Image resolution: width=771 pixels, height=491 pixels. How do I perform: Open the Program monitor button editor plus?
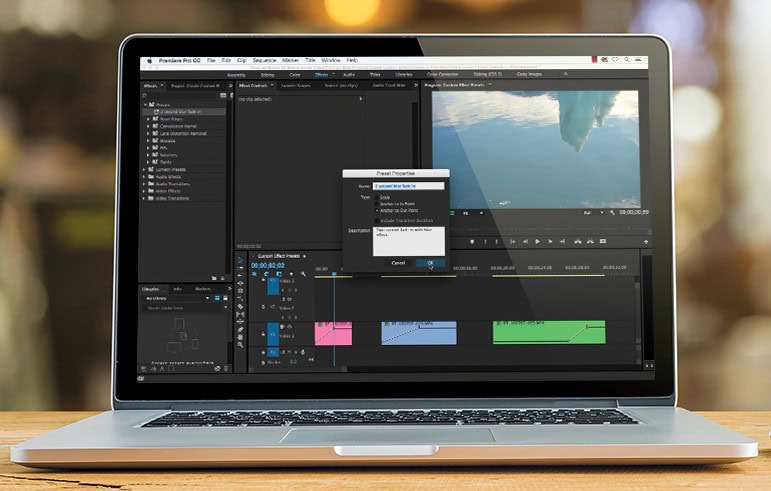click(x=646, y=242)
